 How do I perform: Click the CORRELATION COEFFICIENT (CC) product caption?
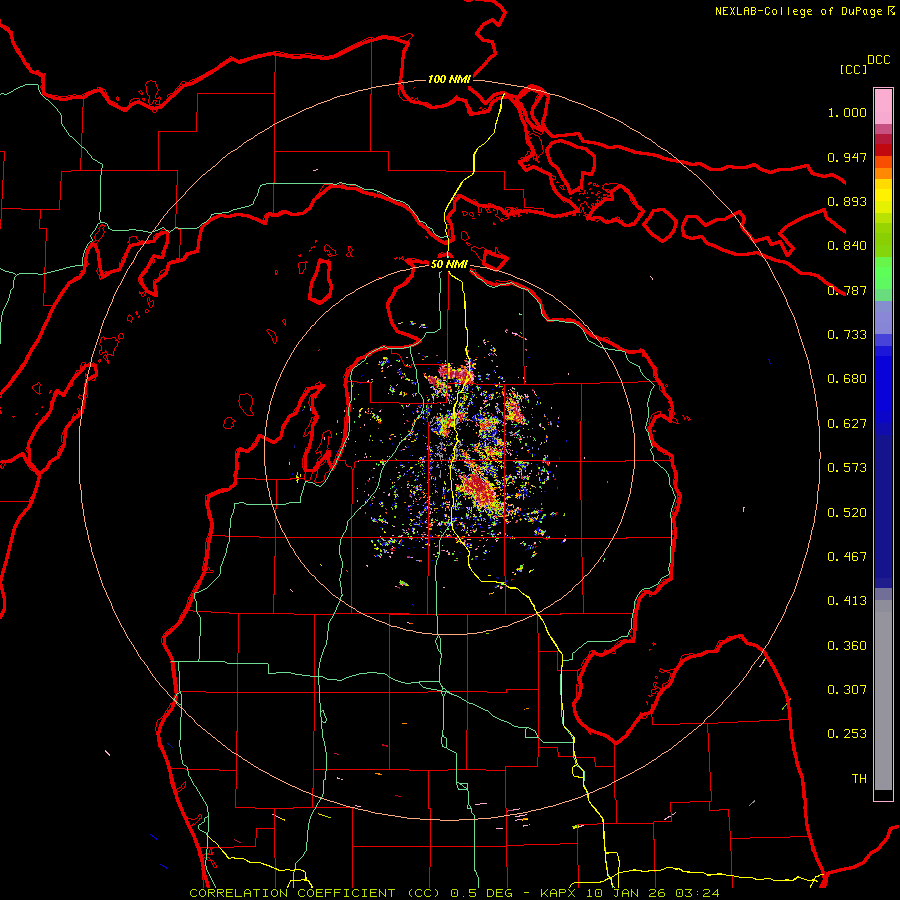[x=315, y=893]
